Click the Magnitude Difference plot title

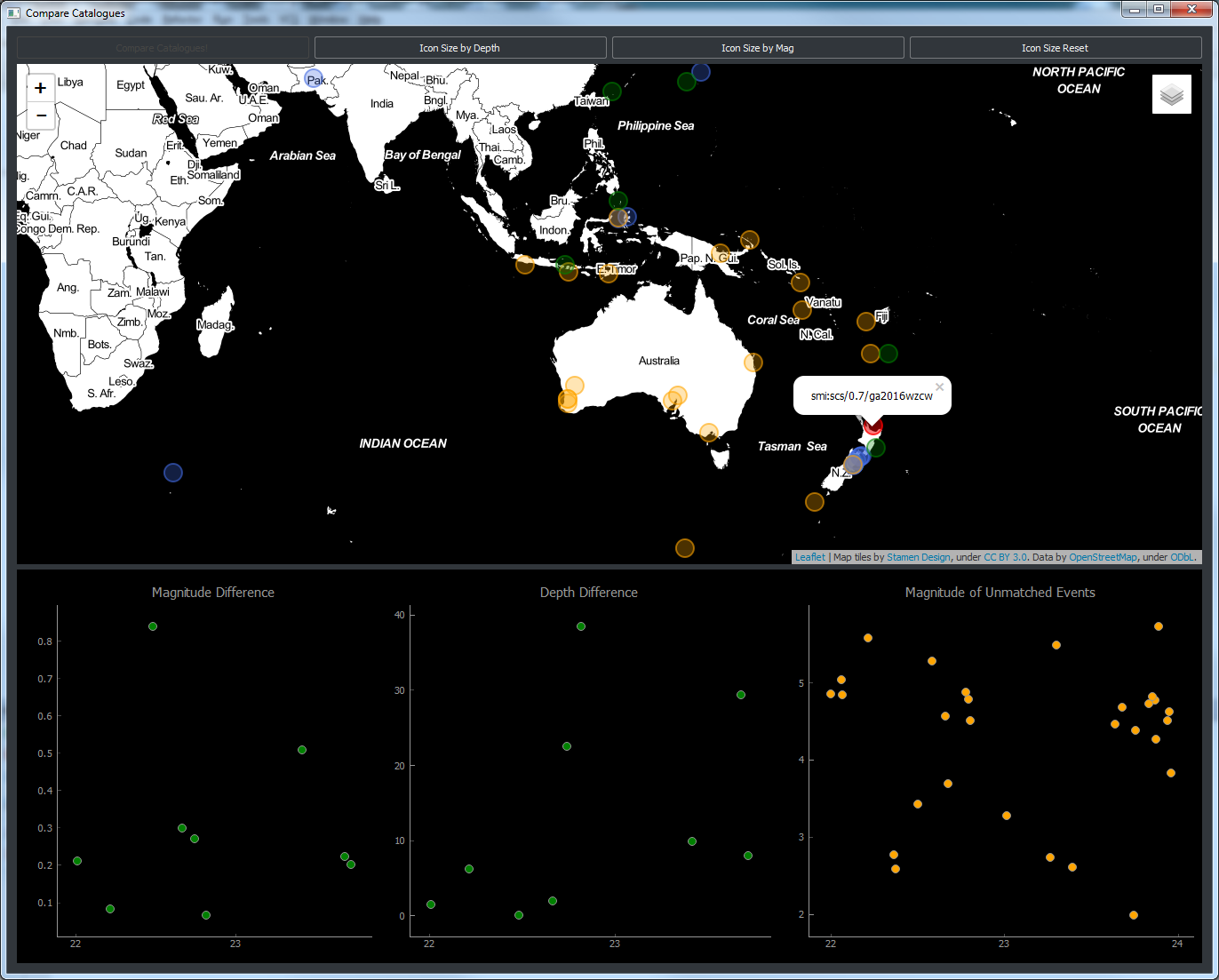(x=213, y=593)
